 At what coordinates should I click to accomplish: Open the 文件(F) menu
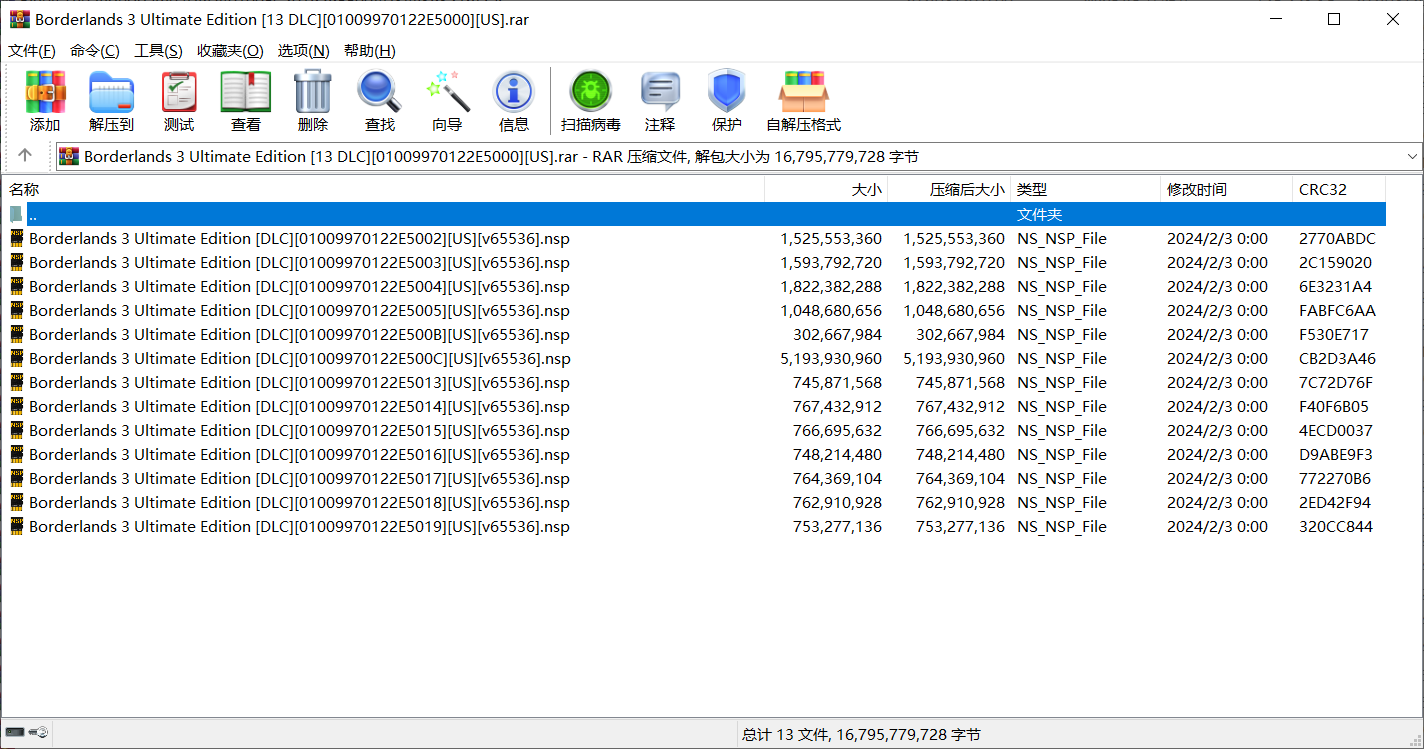32,51
